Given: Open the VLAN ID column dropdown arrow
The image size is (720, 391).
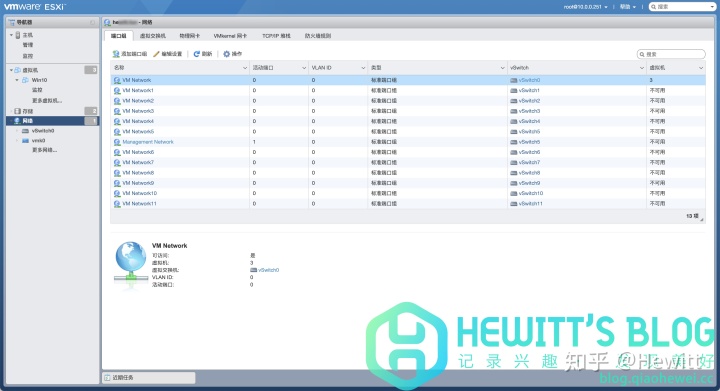Looking at the screenshot, I should coord(363,68).
